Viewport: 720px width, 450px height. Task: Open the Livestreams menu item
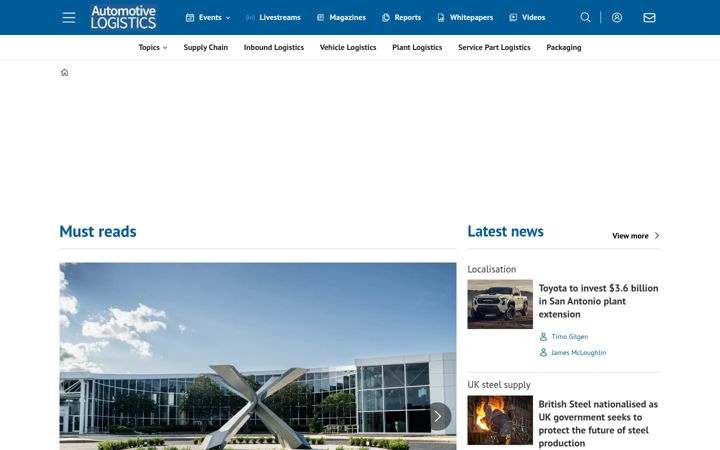pyautogui.click(x=280, y=17)
